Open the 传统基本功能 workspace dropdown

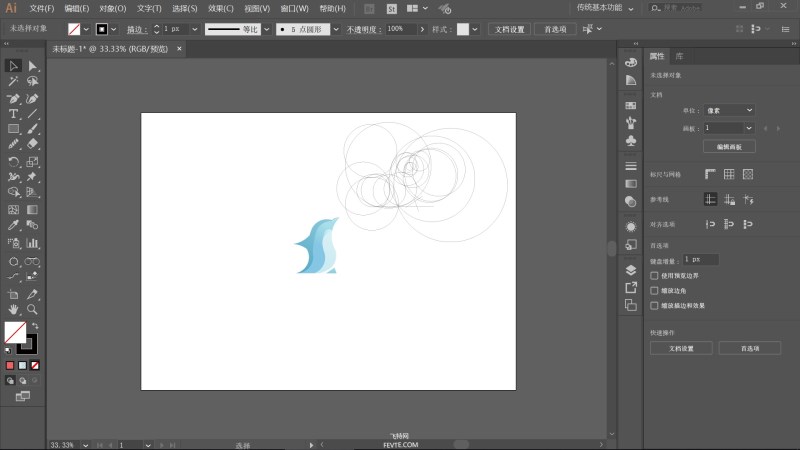pyautogui.click(x=605, y=8)
